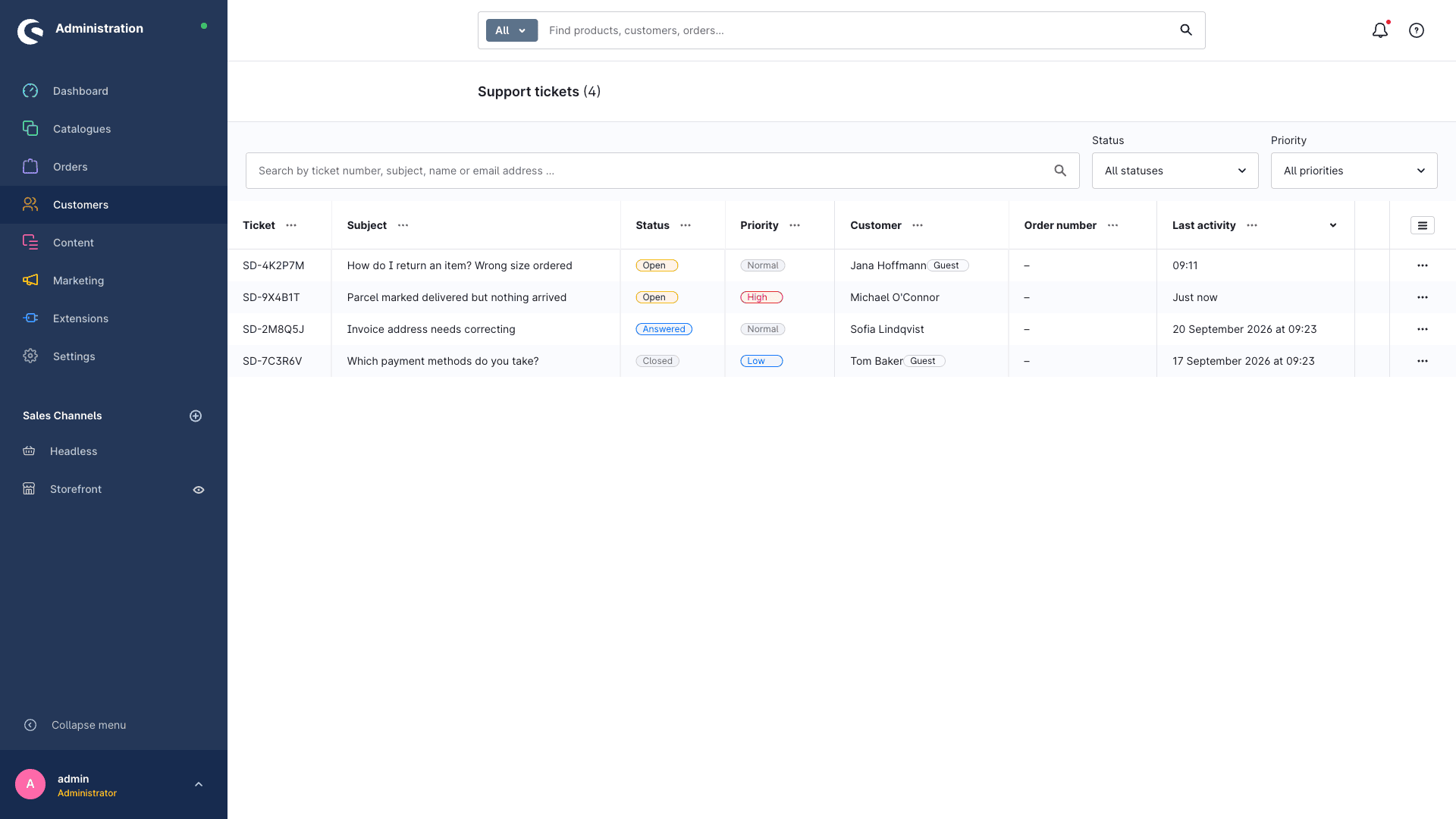Open the help question-mark icon
This screenshot has width=1456, height=819.
pos(1417,30)
